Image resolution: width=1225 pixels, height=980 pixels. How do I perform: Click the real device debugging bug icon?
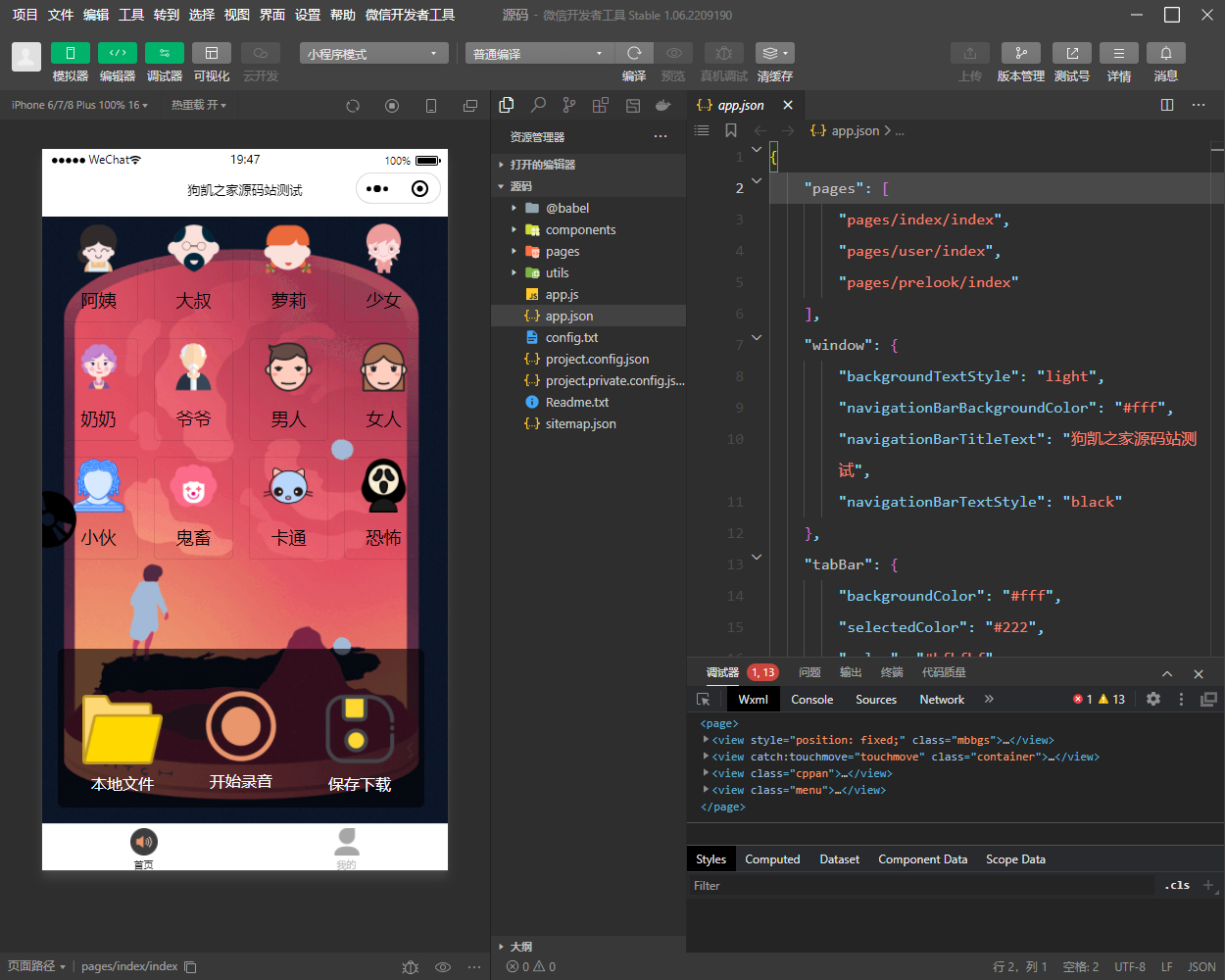[x=723, y=53]
